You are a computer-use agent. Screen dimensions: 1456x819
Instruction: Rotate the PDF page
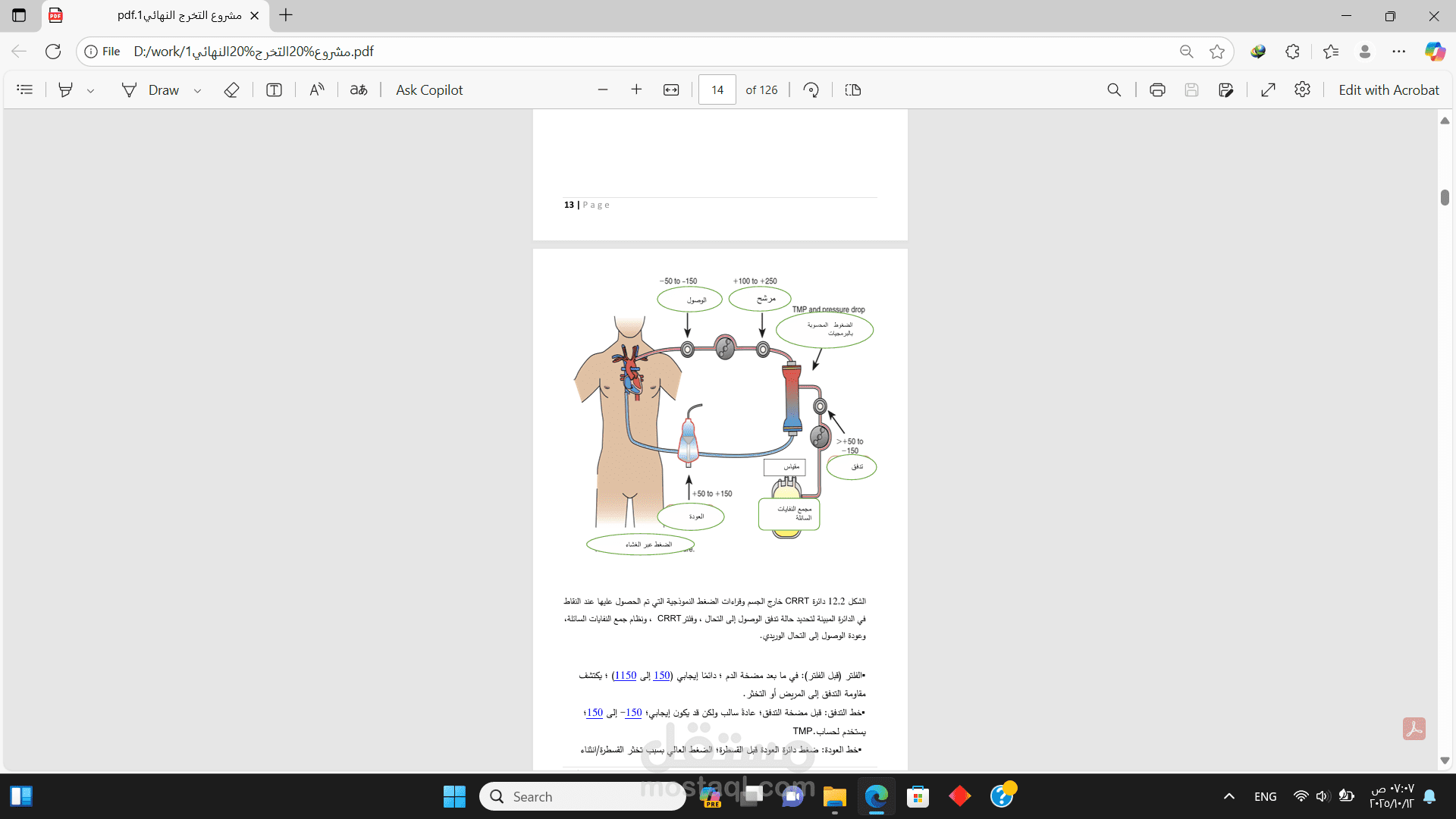coord(811,89)
